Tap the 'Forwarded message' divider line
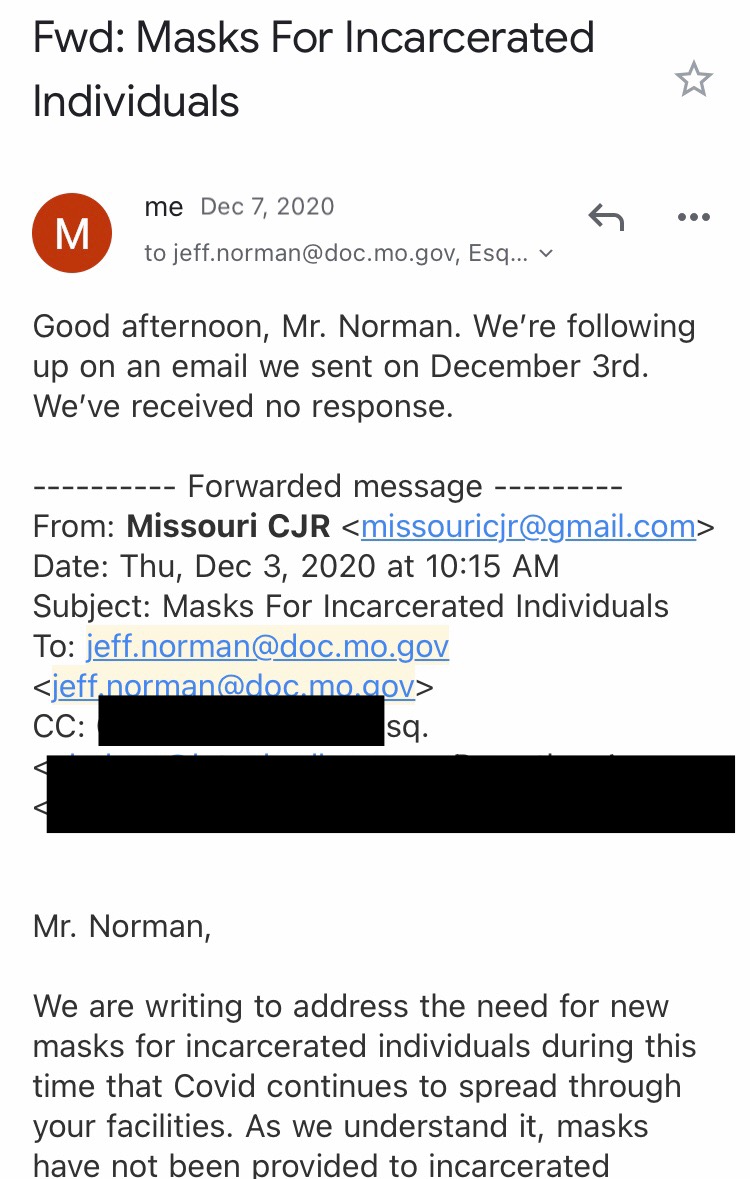Screen dimensions: 750x1179 click(x=328, y=486)
